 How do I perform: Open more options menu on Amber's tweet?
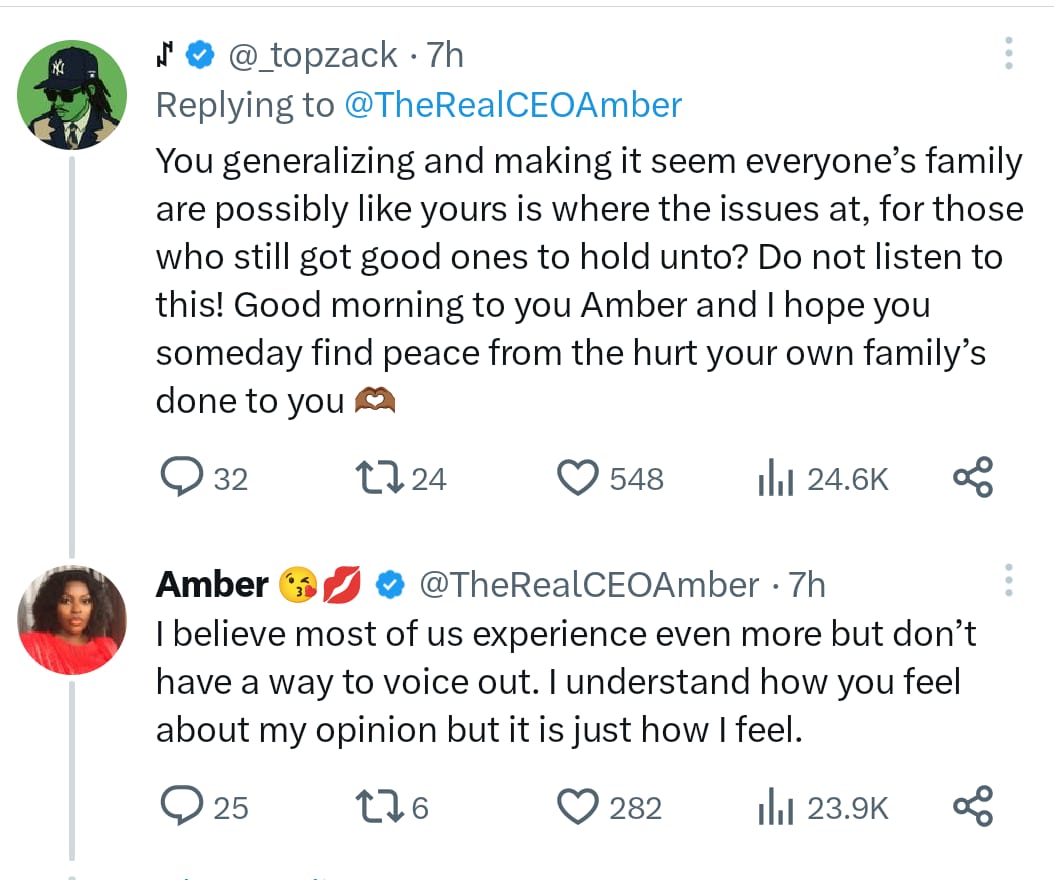click(1008, 582)
